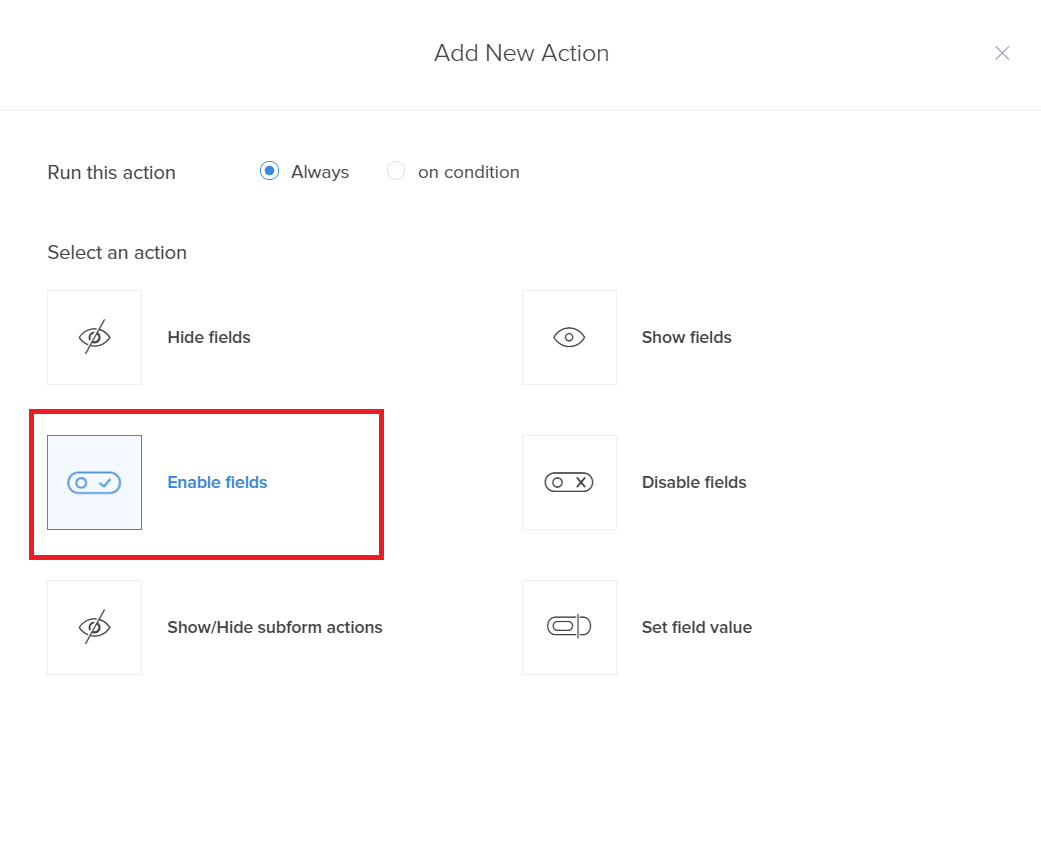Click the "on condition" option label

click(468, 172)
